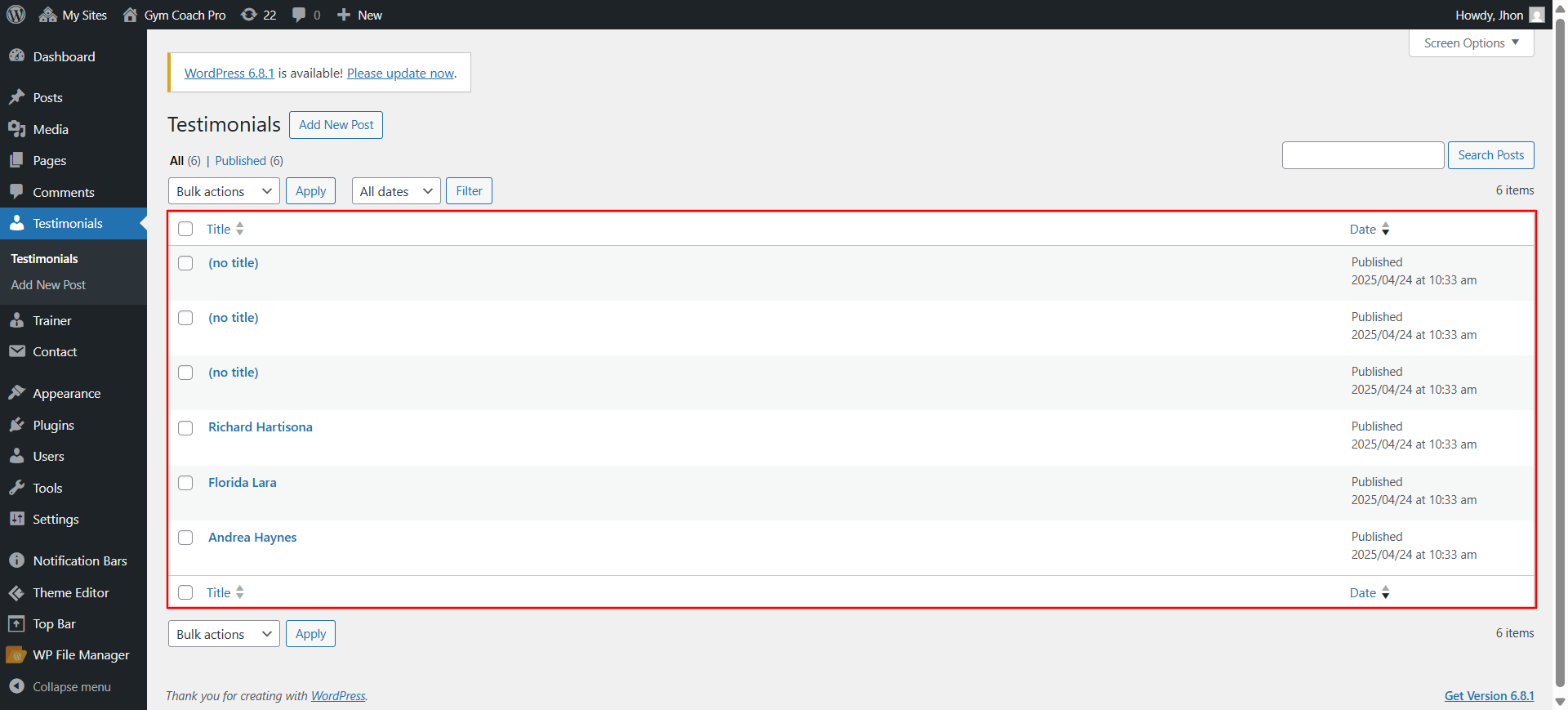Open the comments bubble icon in admin bar
Image resolution: width=1568 pixels, height=710 pixels.
coord(299,15)
